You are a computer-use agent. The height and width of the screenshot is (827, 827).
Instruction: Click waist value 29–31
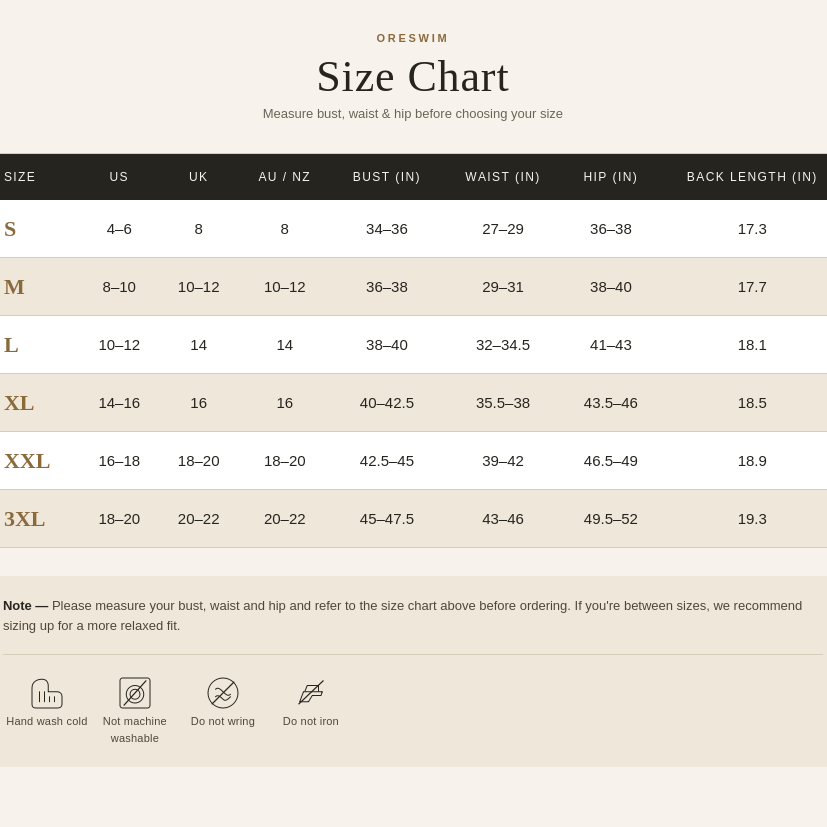(503, 287)
